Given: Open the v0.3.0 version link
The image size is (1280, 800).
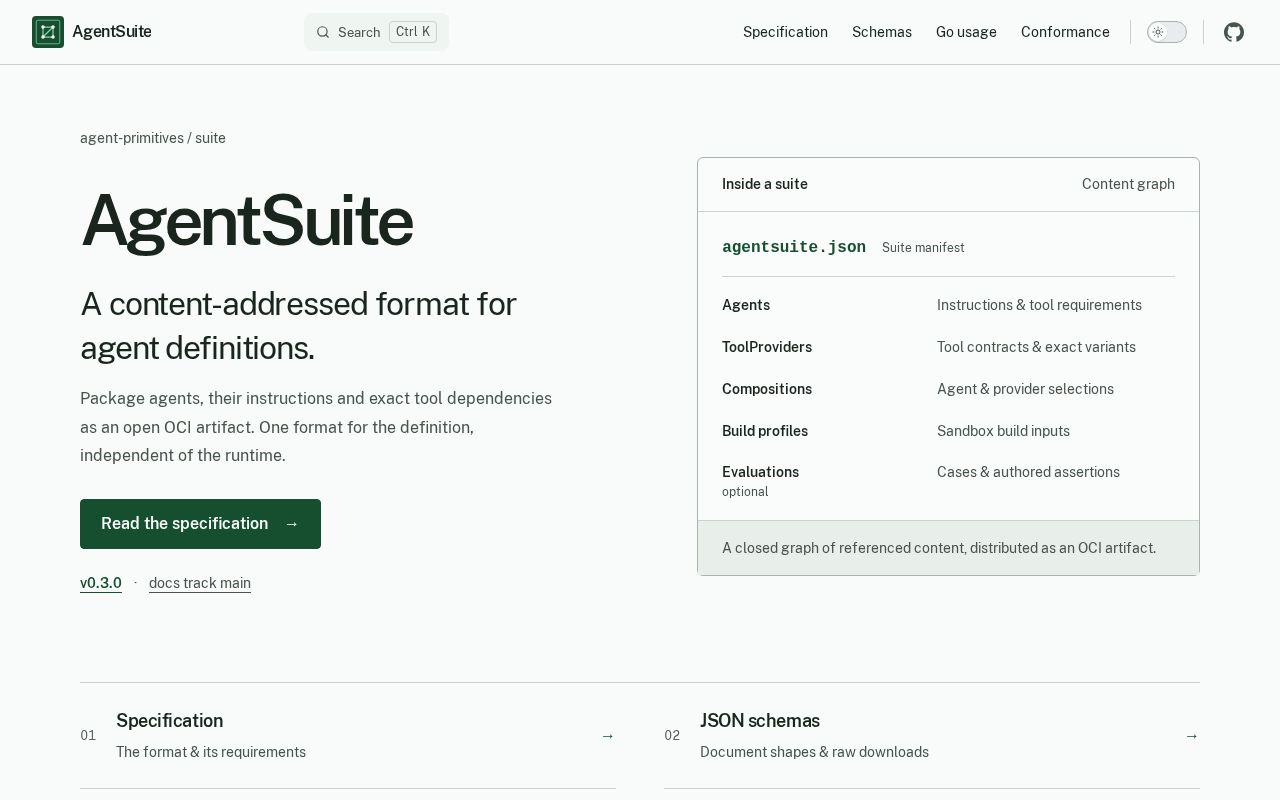Looking at the screenshot, I should pyautogui.click(x=101, y=583).
